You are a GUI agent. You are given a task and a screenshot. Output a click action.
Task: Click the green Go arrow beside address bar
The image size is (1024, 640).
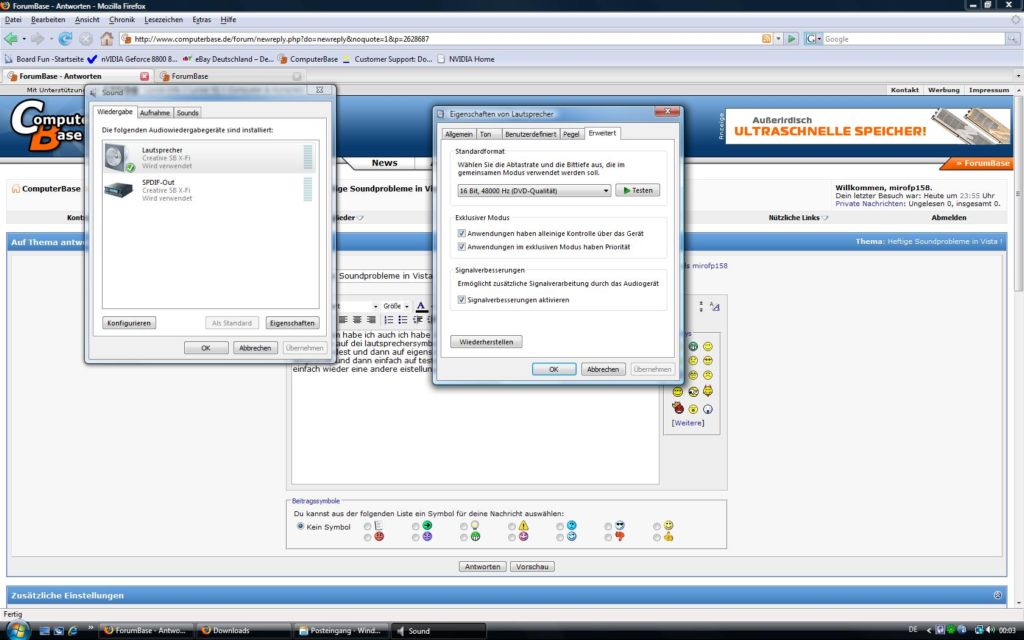click(792, 39)
